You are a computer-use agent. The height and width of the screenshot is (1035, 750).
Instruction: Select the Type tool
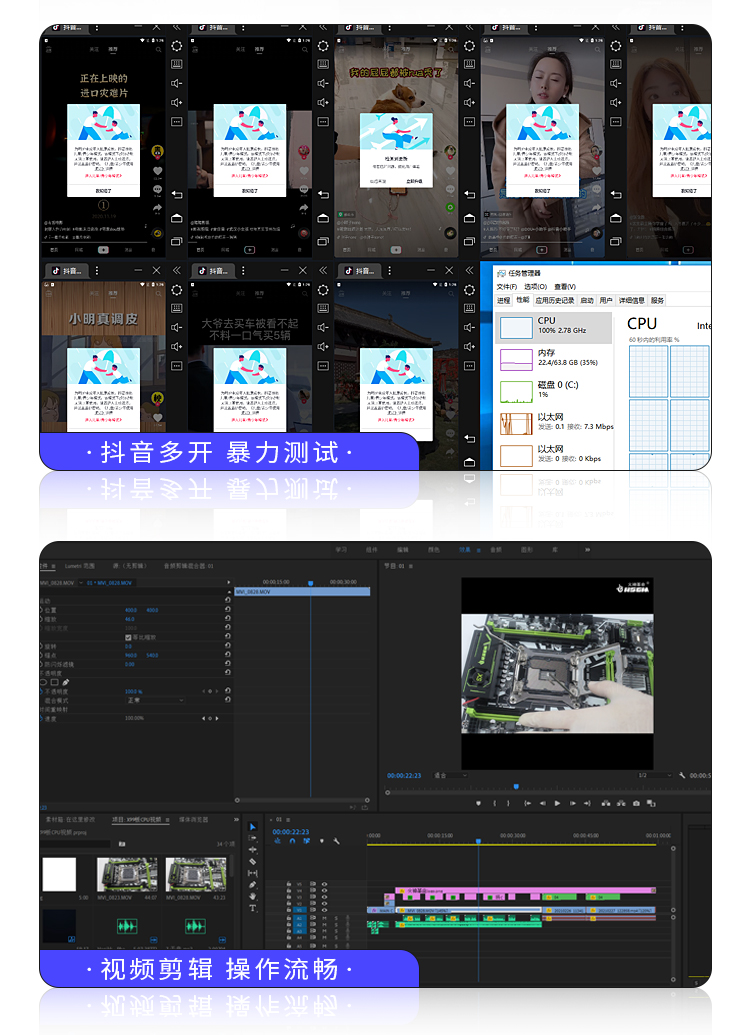tap(252, 908)
